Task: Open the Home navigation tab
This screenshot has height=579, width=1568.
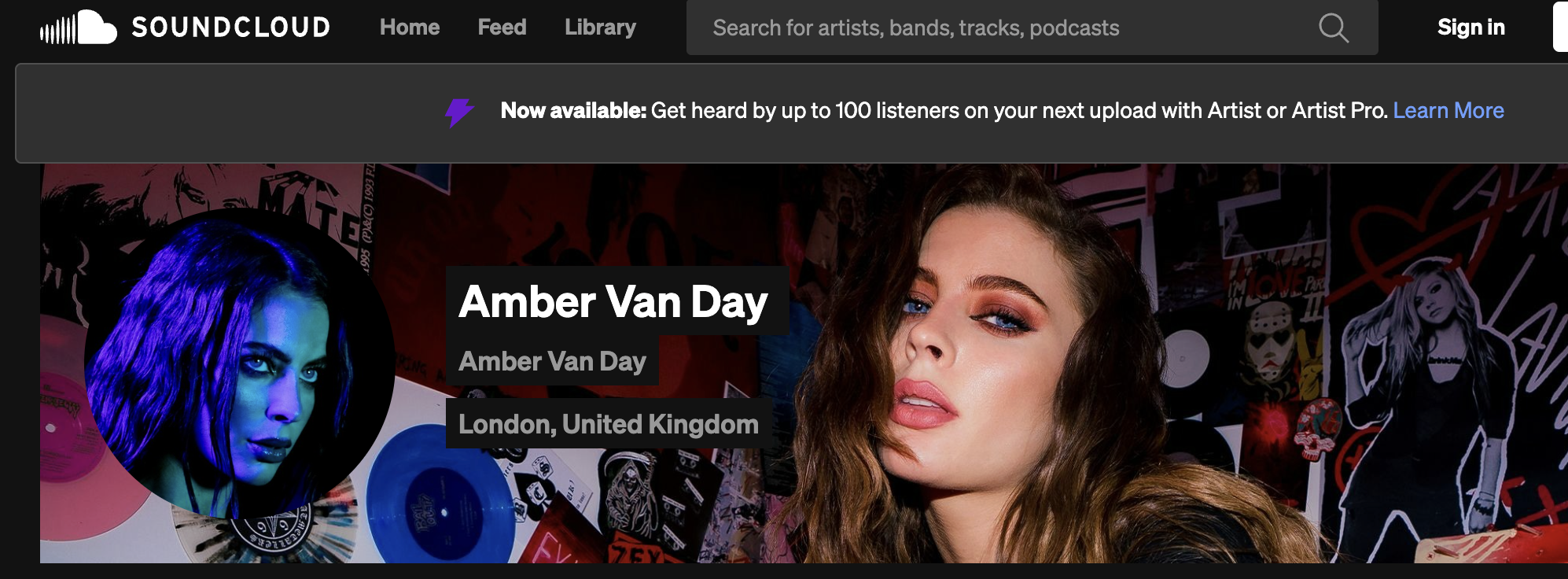Action: (410, 28)
